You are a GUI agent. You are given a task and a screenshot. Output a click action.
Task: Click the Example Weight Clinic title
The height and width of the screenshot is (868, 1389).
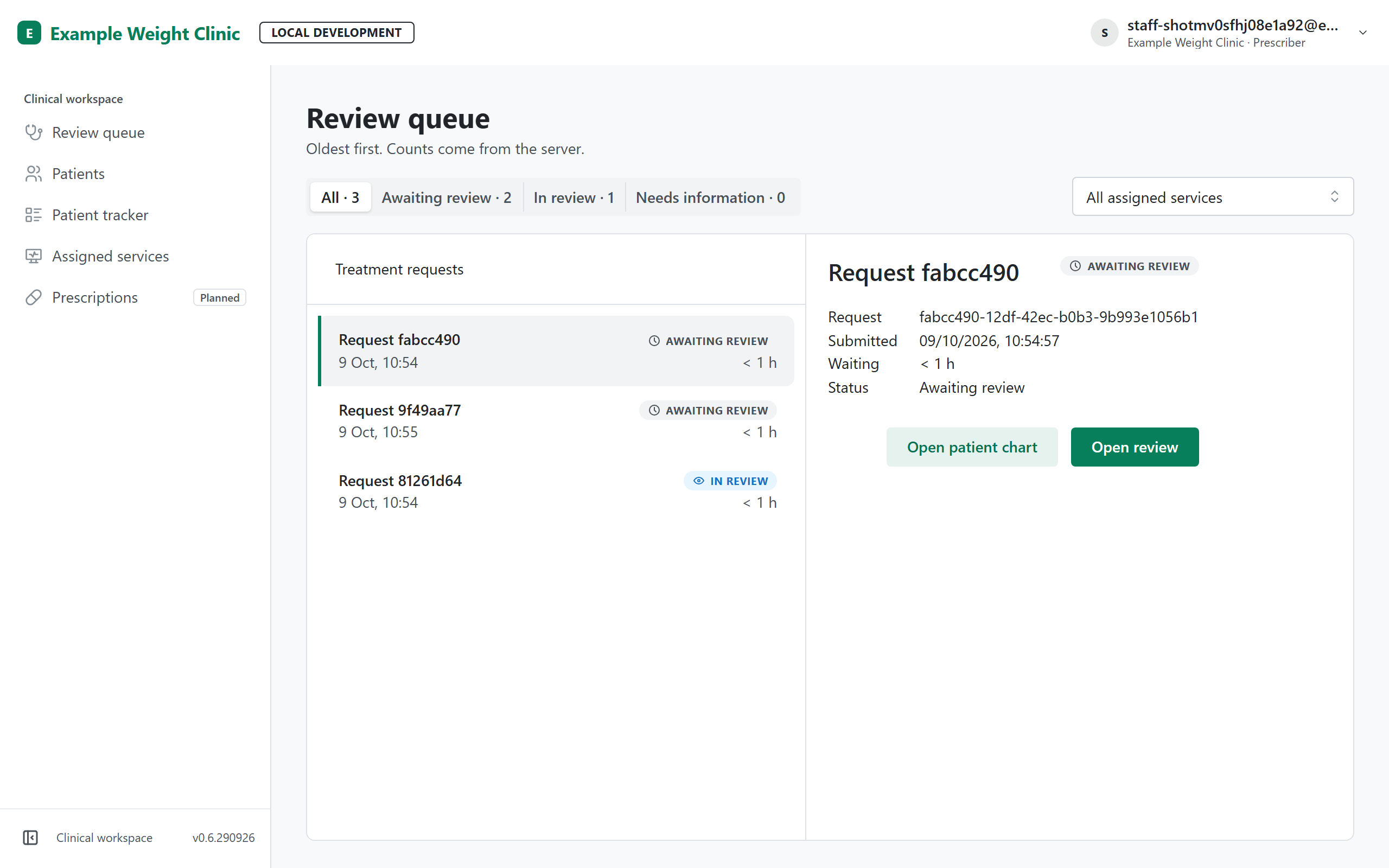click(x=145, y=33)
